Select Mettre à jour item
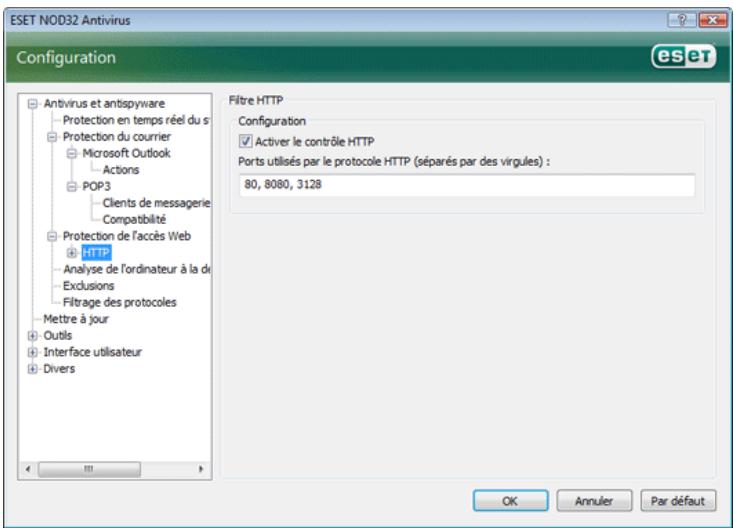Screen dimensions: 734x528 (x=76, y=319)
